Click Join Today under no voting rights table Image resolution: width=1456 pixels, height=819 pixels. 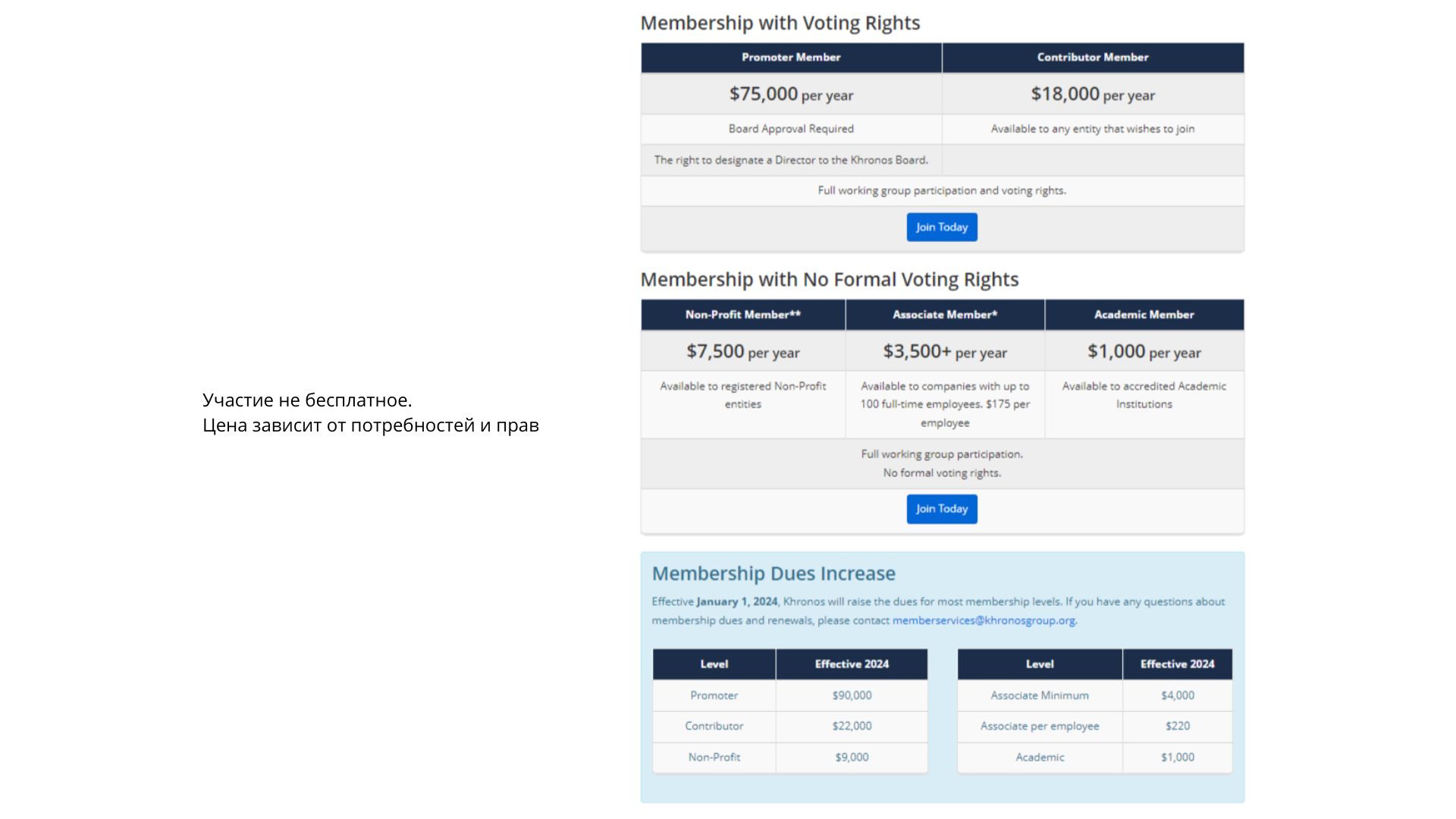tap(942, 509)
